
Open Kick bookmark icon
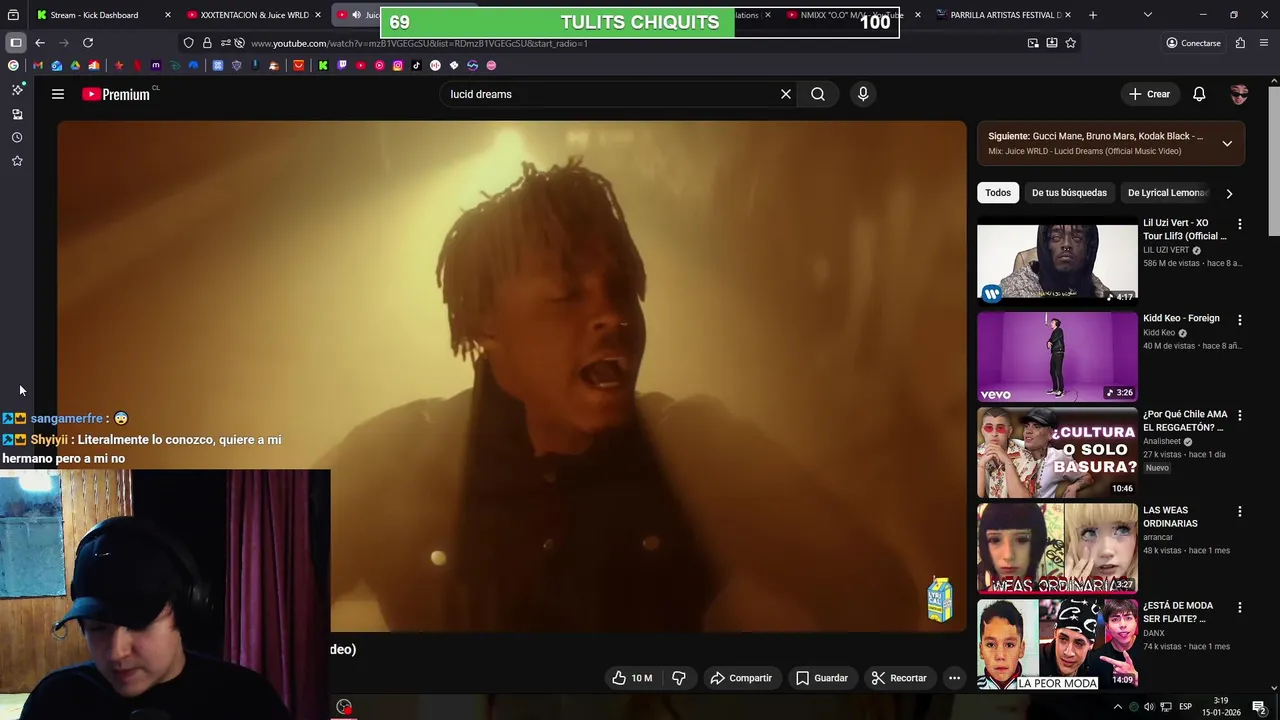click(323, 65)
